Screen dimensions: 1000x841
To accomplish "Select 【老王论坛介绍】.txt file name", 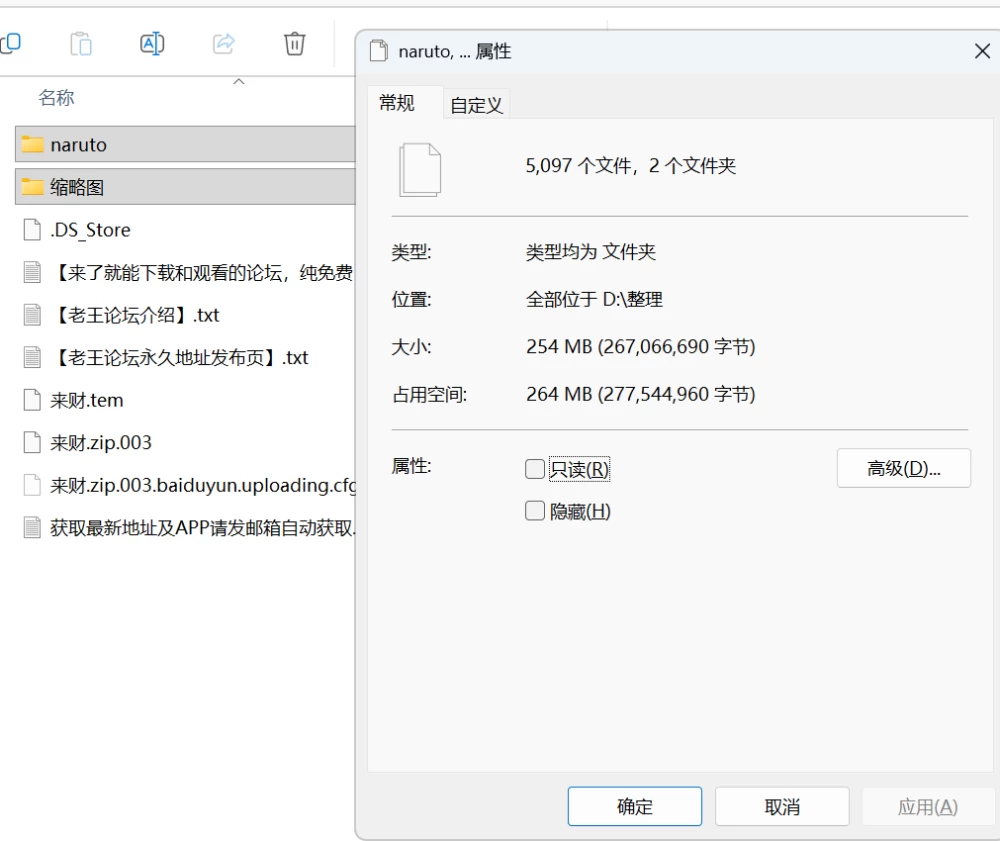I will point(135,315).
